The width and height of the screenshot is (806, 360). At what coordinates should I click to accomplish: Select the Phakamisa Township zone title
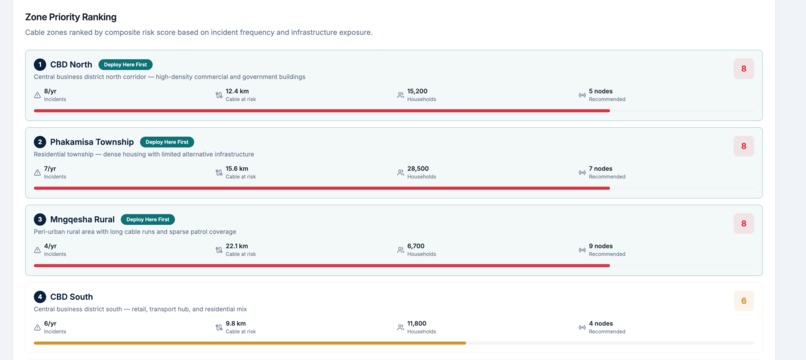click(x=92, y=142)
